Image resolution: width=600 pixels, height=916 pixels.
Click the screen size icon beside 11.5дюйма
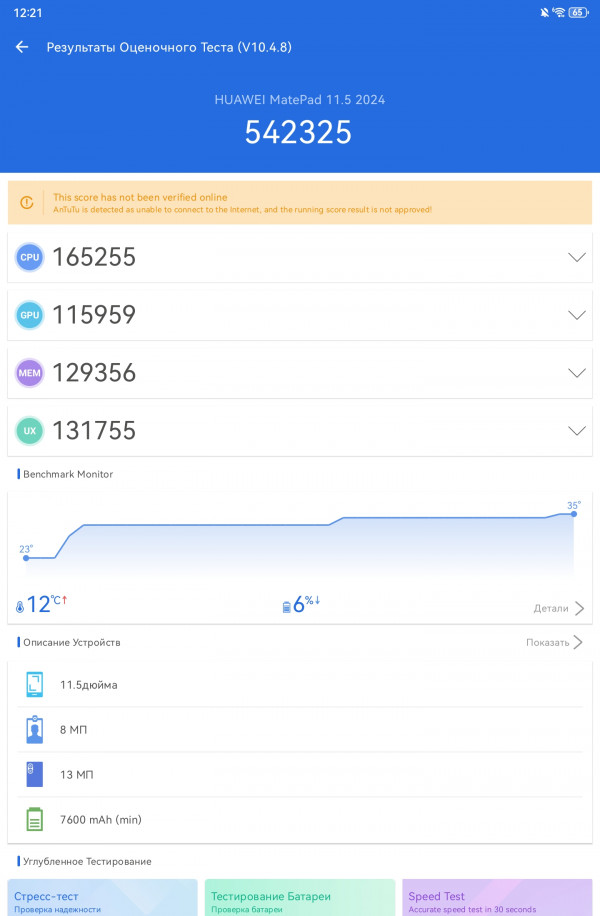pos(34,685)
